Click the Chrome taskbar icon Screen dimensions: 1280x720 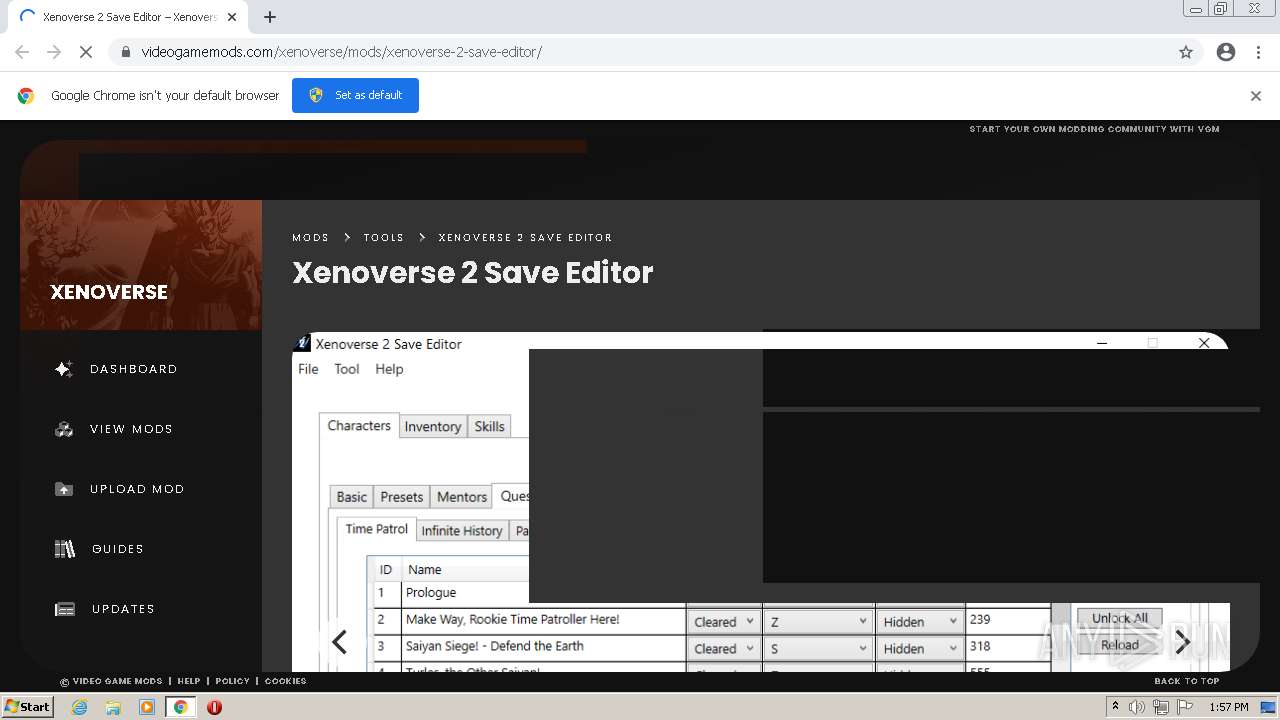[180, 707]
